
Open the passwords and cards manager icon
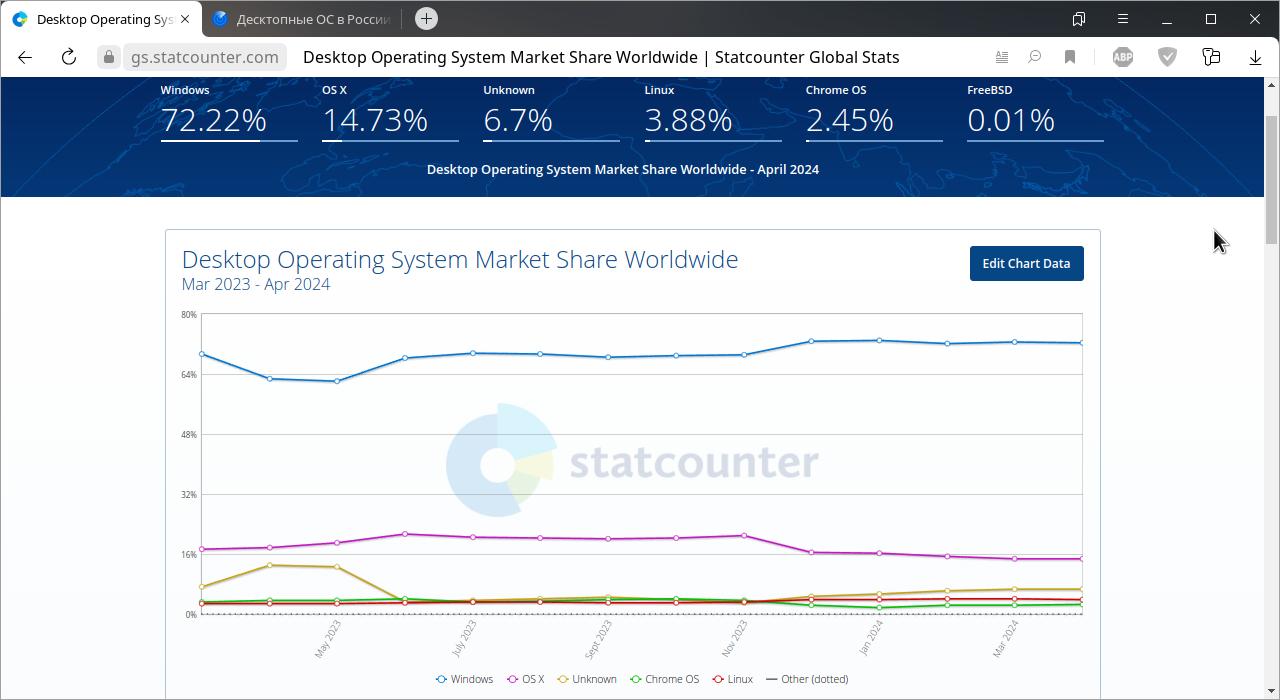[x=1211, y=57]
